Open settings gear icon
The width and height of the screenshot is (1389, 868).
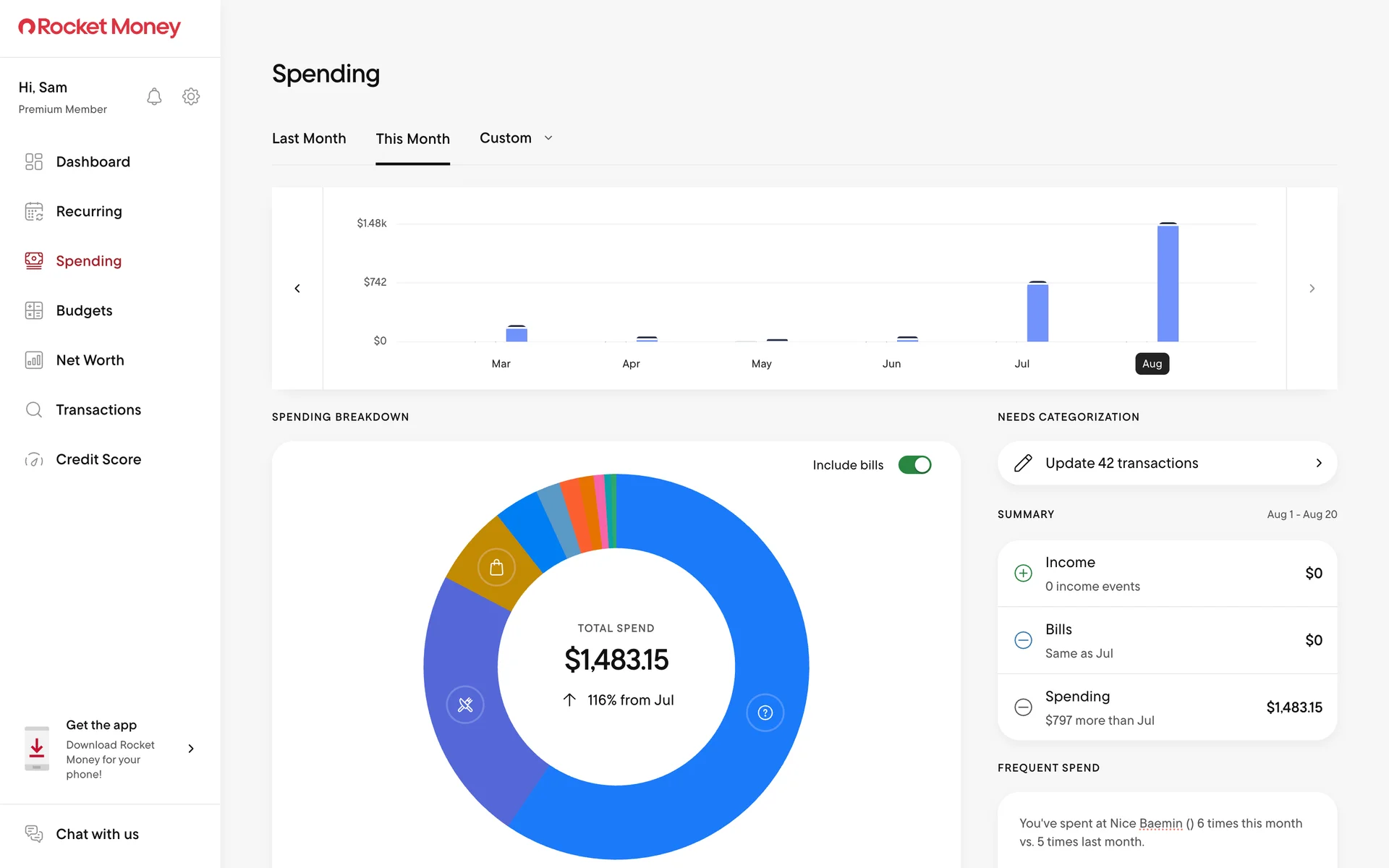coord(191,96)
